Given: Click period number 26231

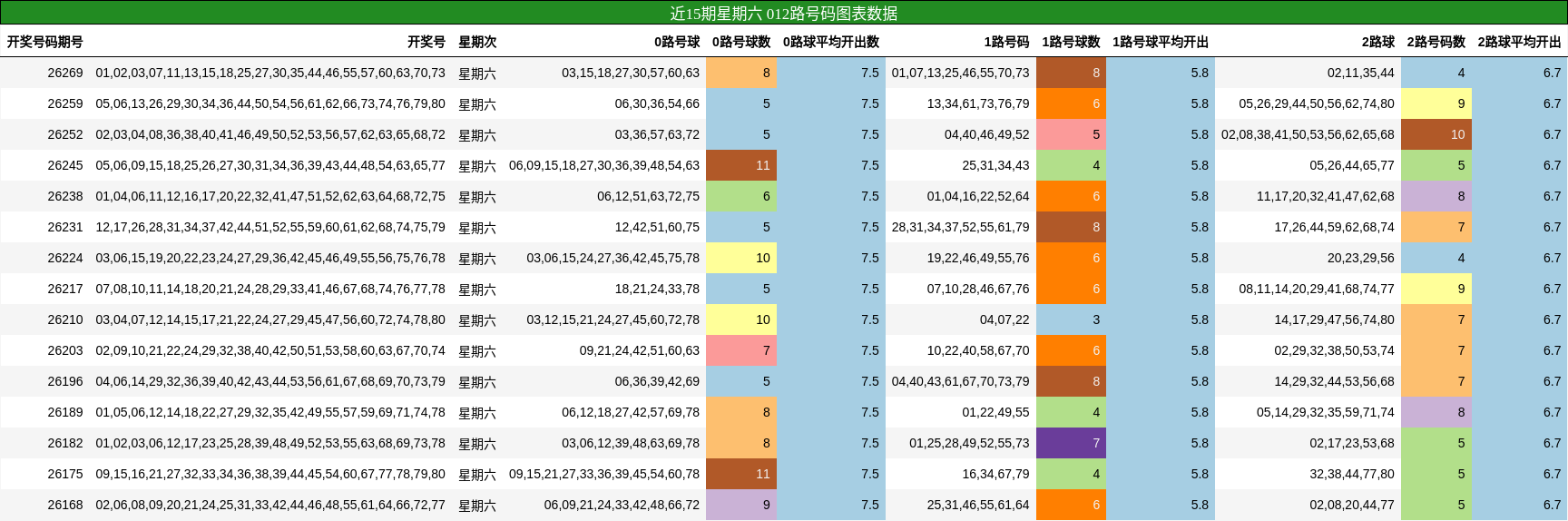Looking at the screenshot, I should 65,227.
